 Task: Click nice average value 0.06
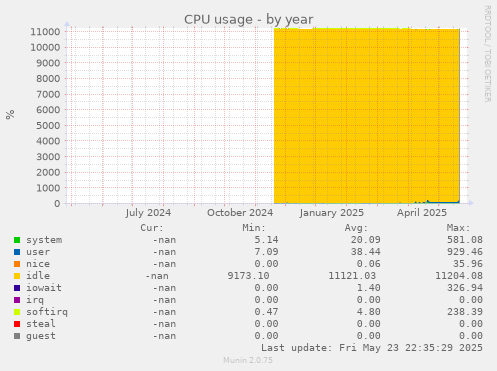368,264
